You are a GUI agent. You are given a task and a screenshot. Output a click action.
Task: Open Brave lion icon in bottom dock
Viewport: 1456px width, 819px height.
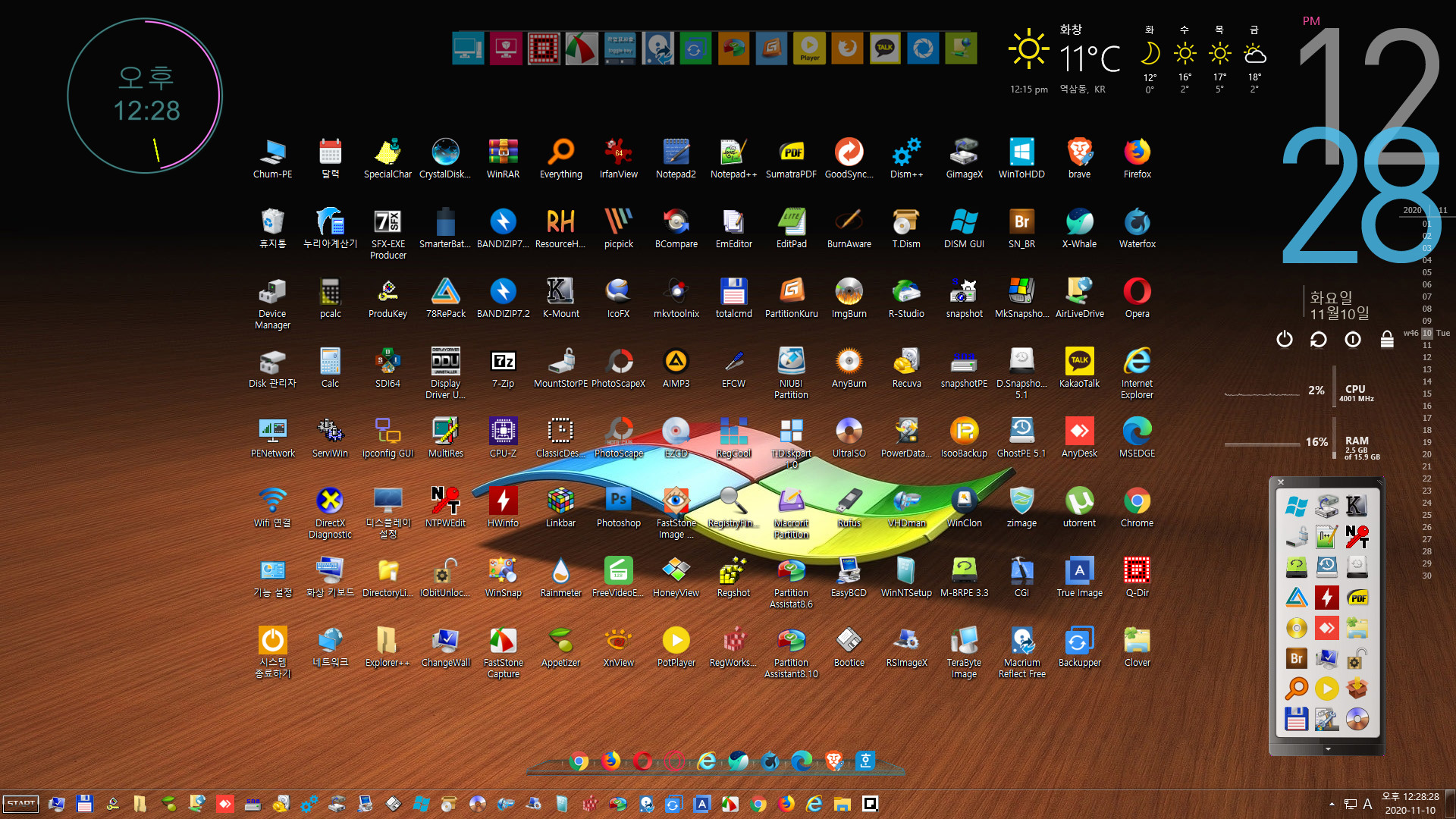point(834,761)
